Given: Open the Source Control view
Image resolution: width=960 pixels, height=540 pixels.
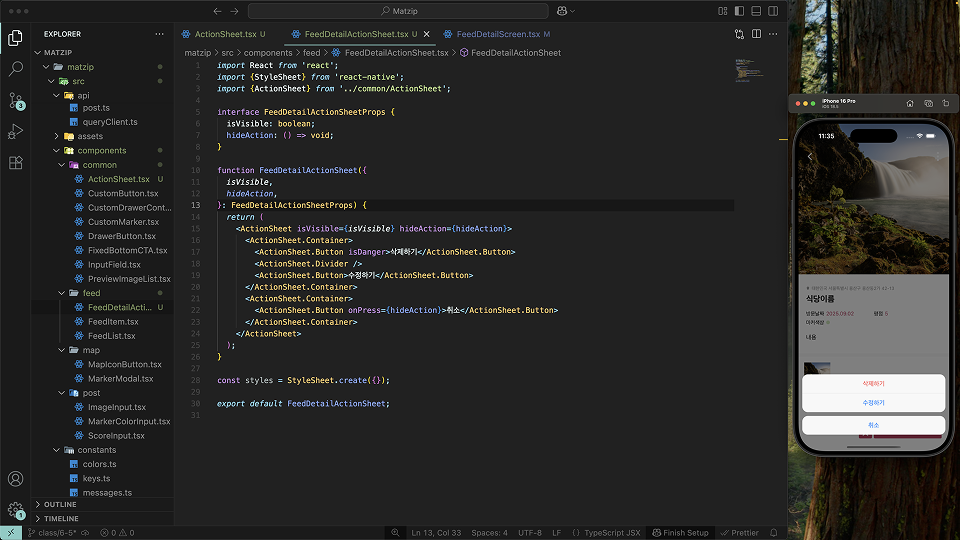Looking at the screenshot, I should [x=15, y=100].
